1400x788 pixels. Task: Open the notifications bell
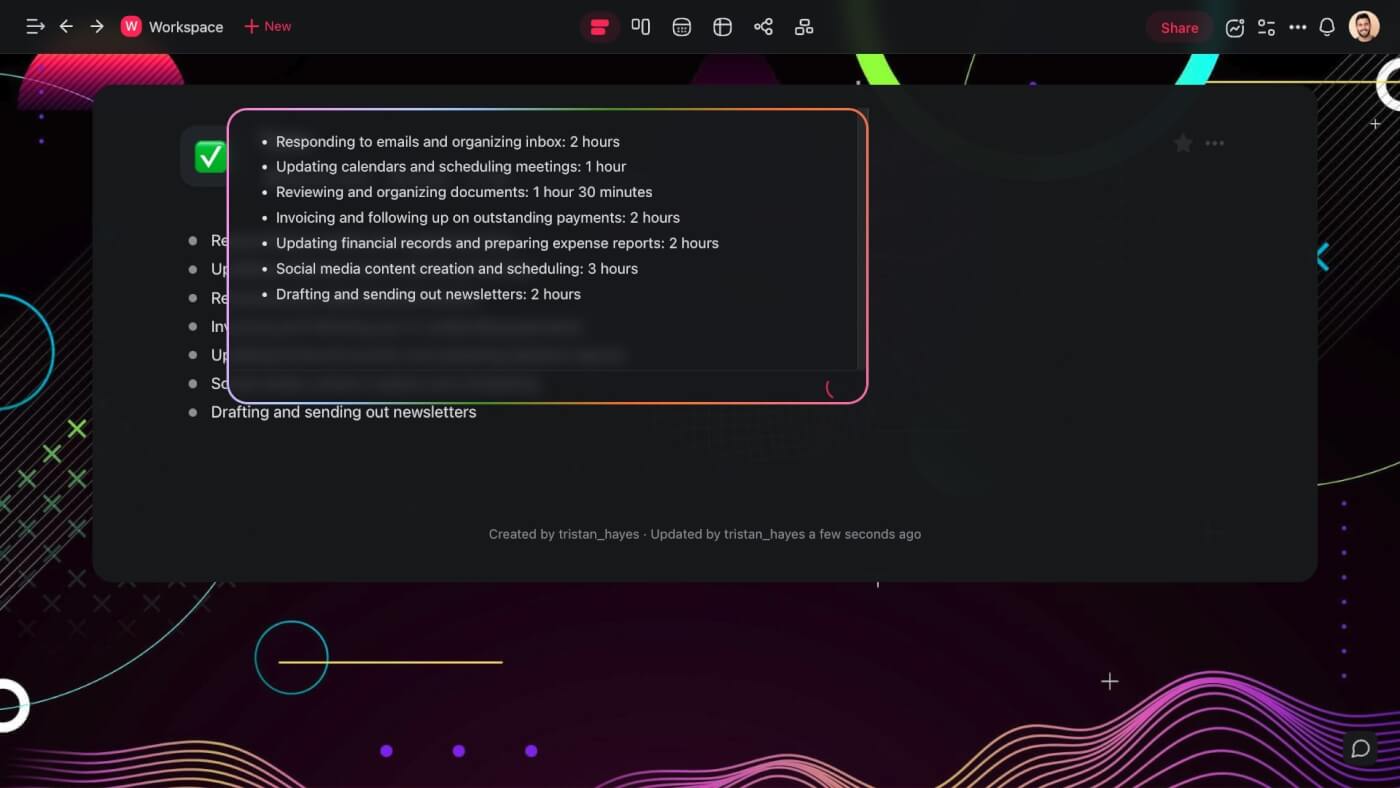coord(1327,27)
